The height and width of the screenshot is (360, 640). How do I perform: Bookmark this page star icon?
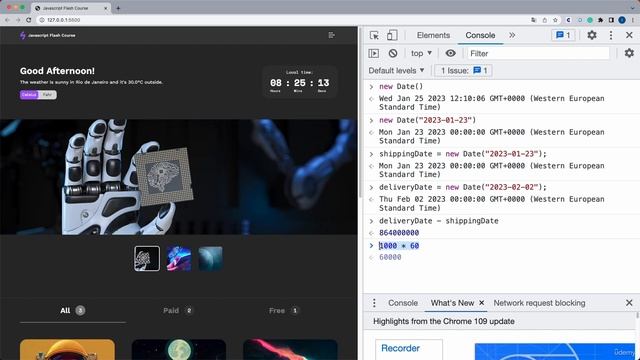click(x=555, y=20)
